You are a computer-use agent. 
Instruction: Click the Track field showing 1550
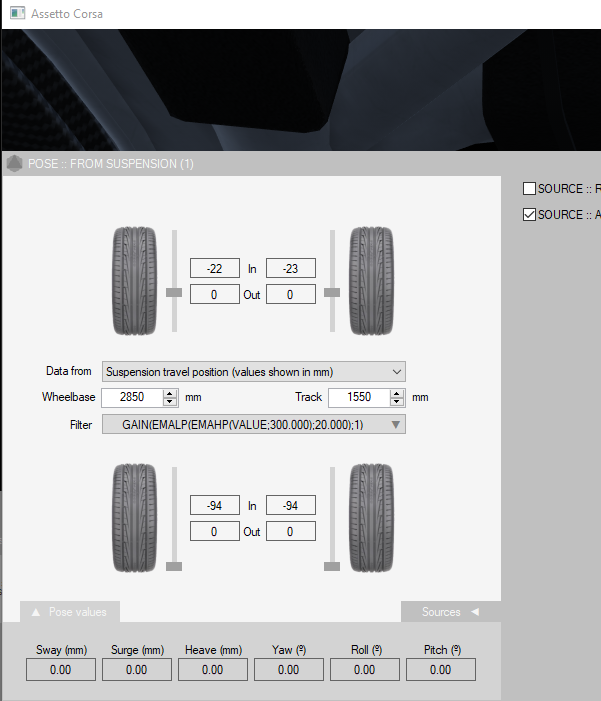[359, 397]
